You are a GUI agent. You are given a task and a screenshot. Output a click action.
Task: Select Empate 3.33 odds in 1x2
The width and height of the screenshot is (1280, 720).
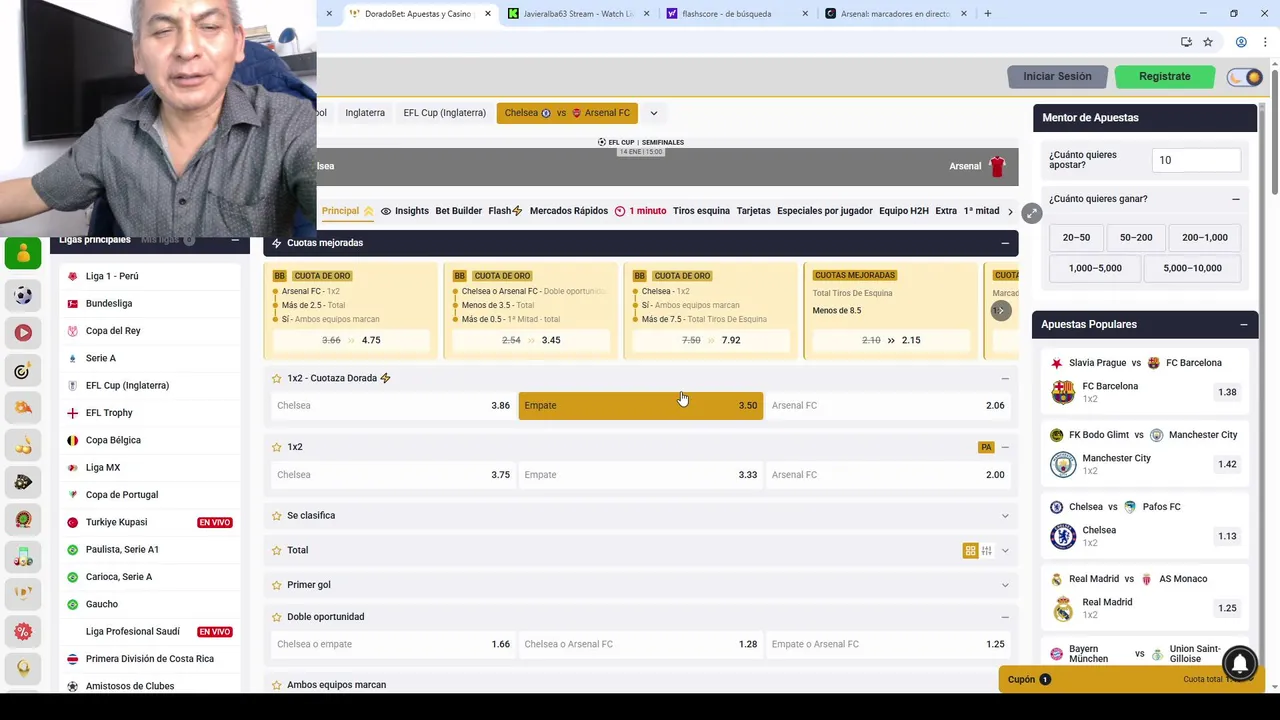click(640, 475)
